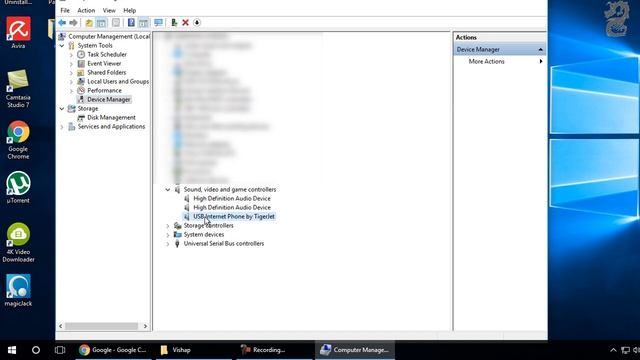Open Camtasia Studio 7 desktop shortcut
Screen dimensions: 640x360
(x=18, y=89)
